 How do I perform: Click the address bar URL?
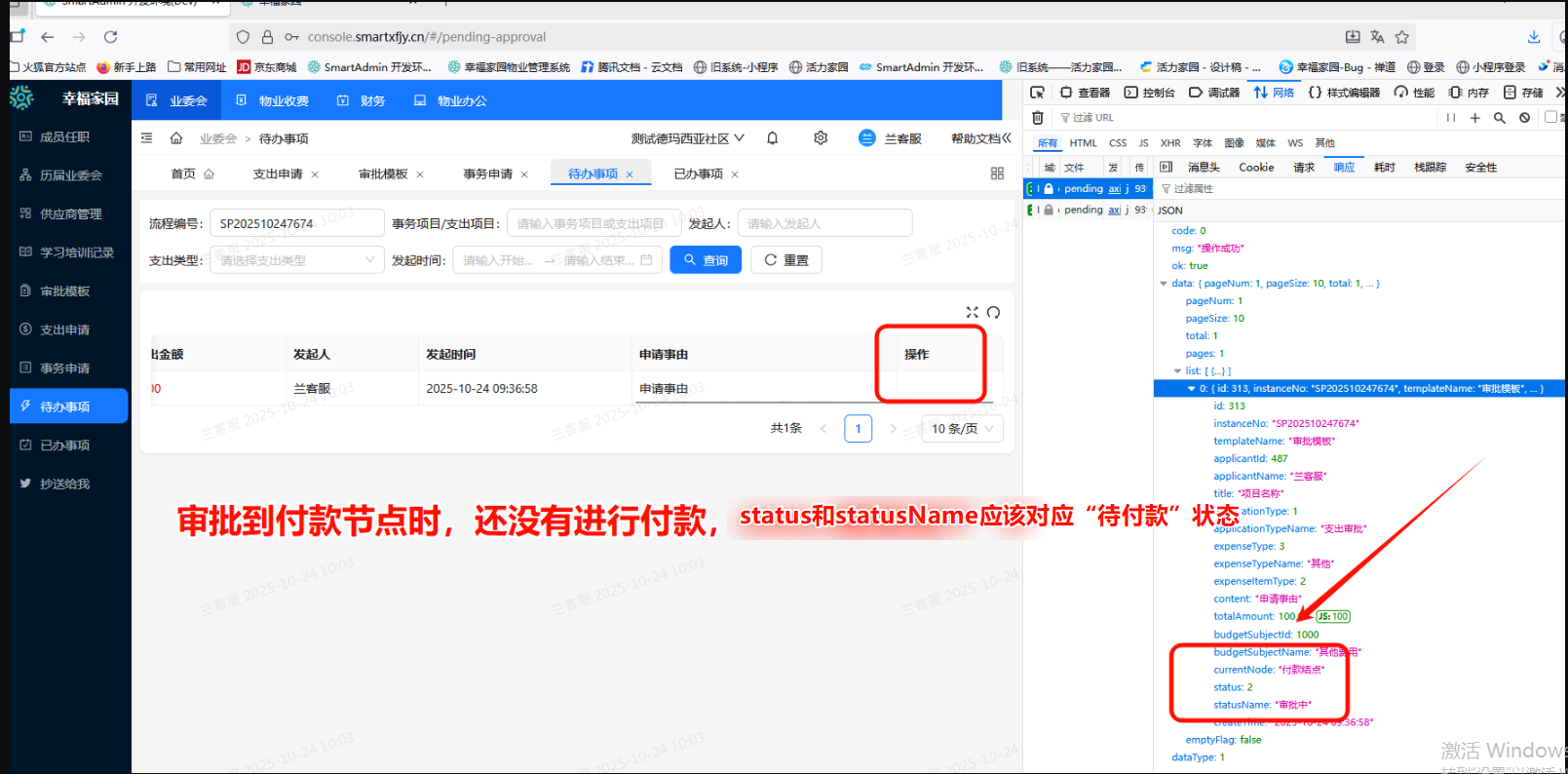[427, 37]
